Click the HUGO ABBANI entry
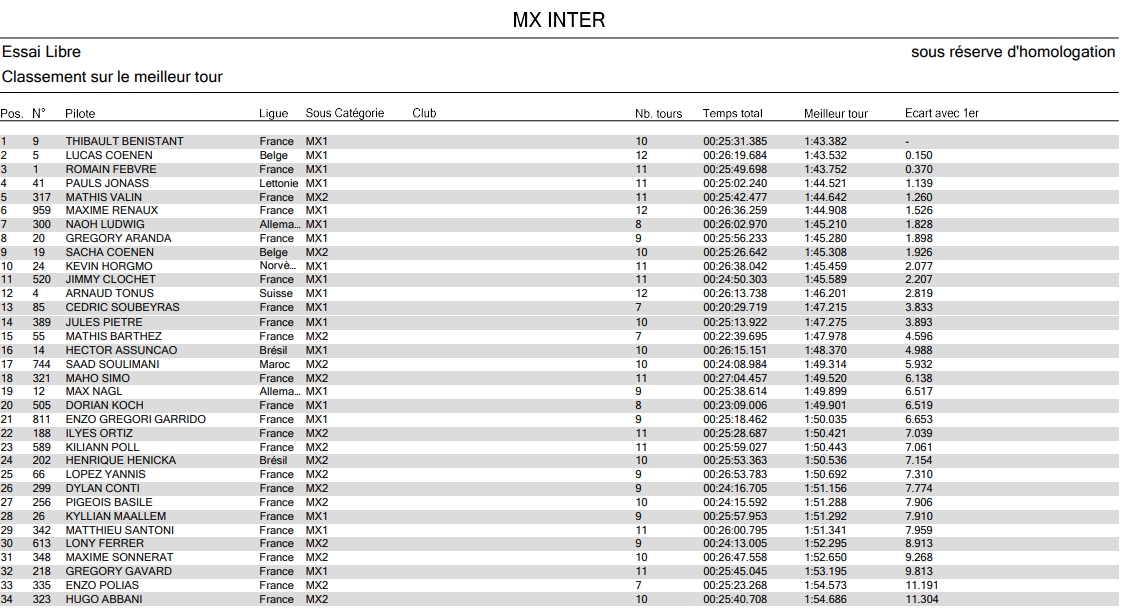This screenshot has height=608, width=1121. pos(104,600)
